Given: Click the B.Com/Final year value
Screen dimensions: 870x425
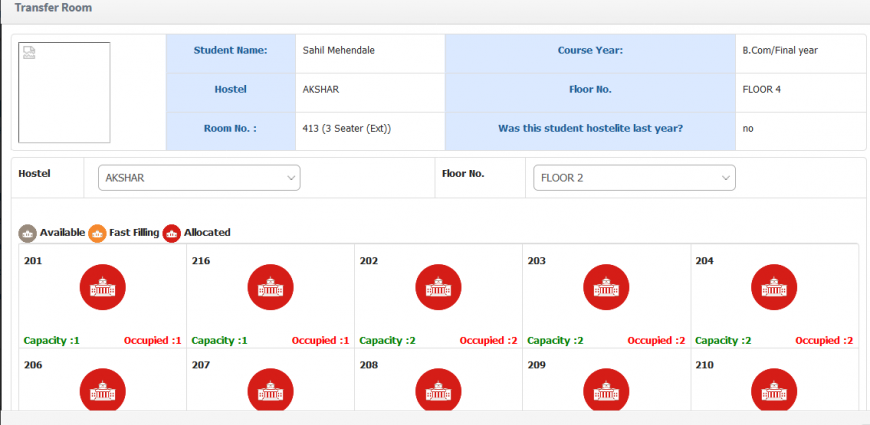Looking at the screenshot, I should click(780, 50).
